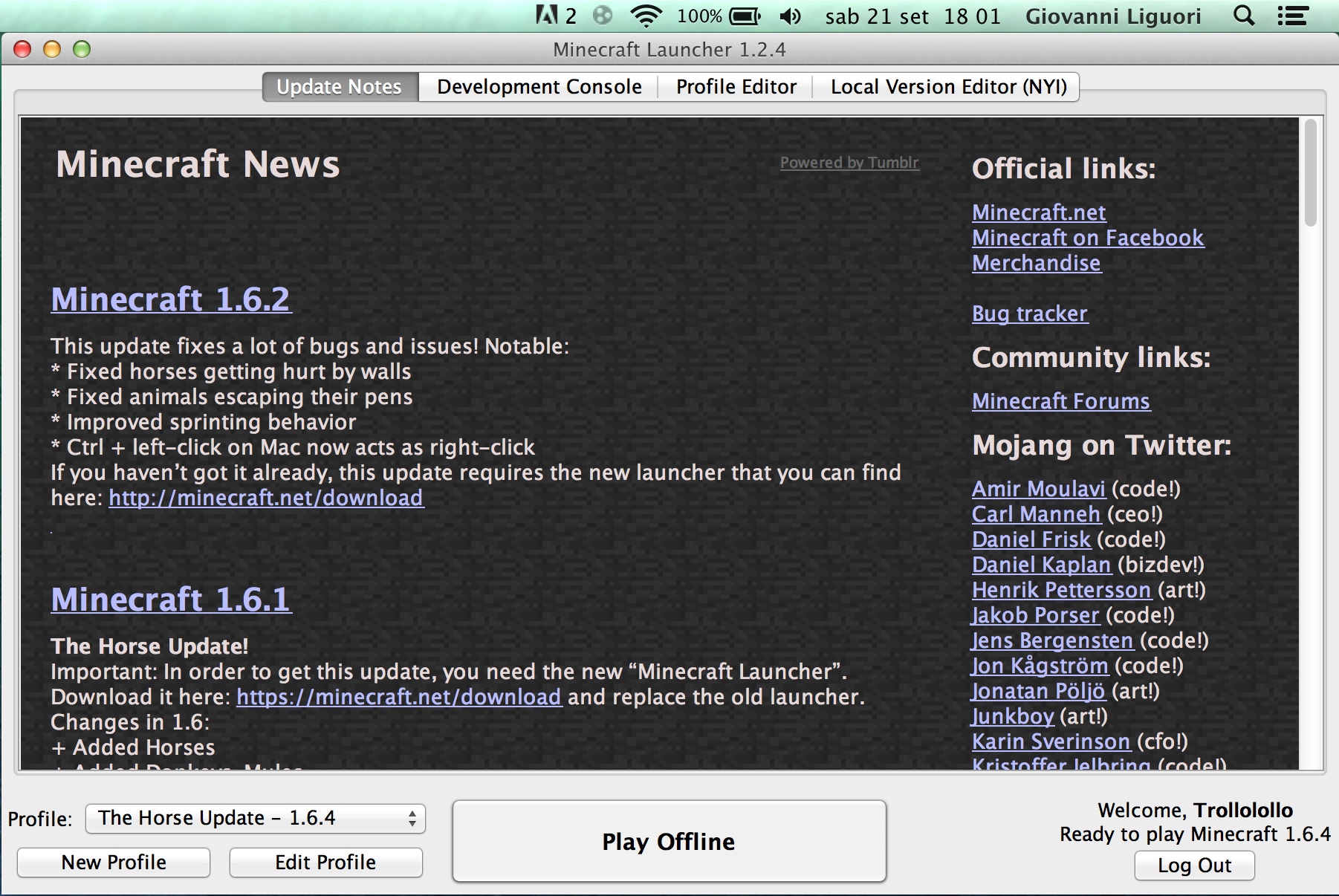Click the battery status icon
The width and height of the screenshot is (1339, 896).
pos(745,16)
